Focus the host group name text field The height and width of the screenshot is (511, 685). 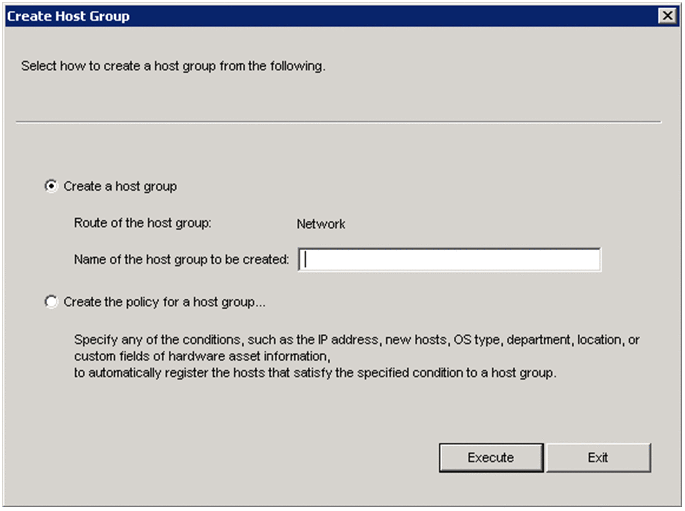coord(449,260)
